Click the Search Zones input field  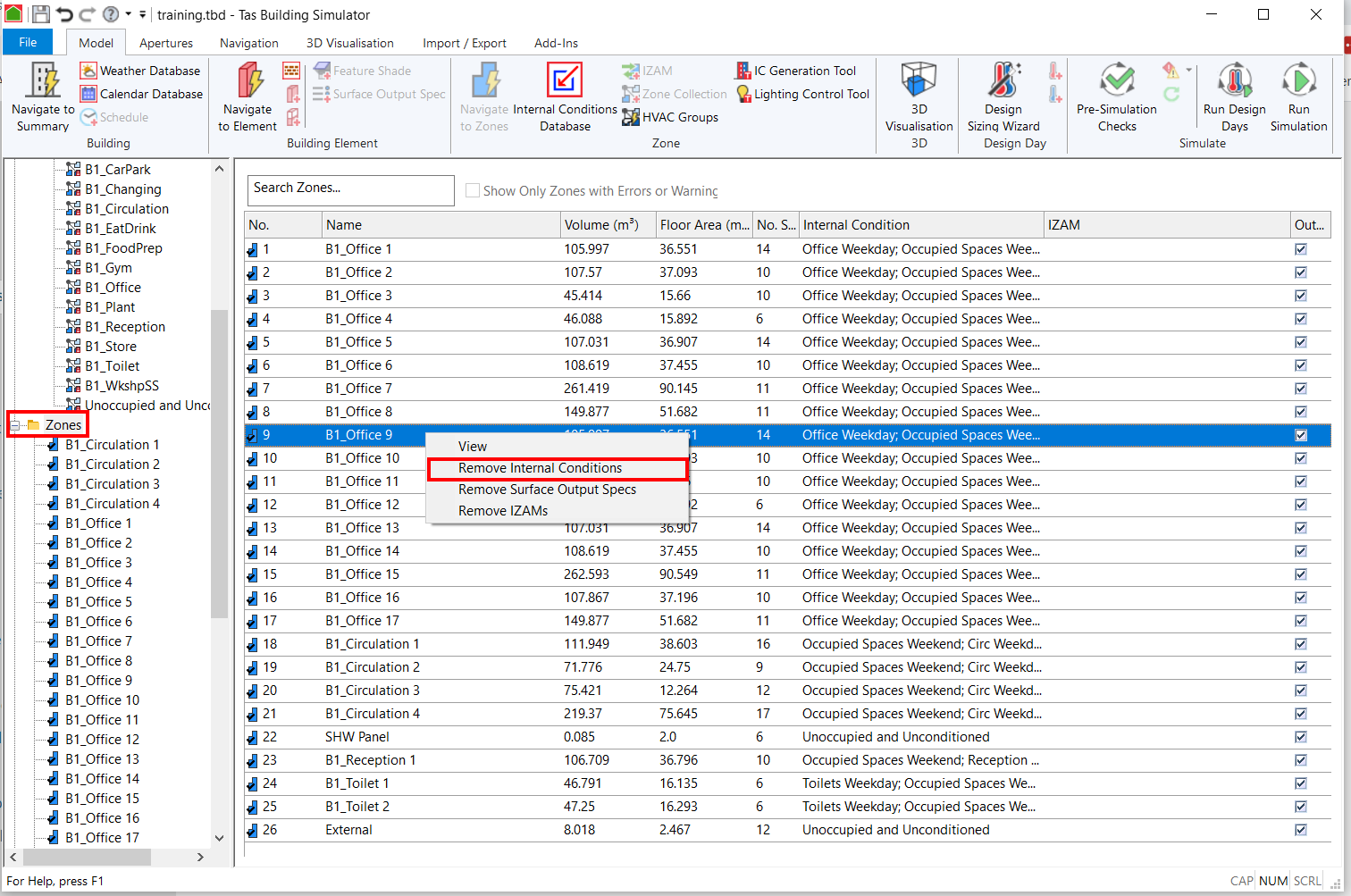point(350,189)
